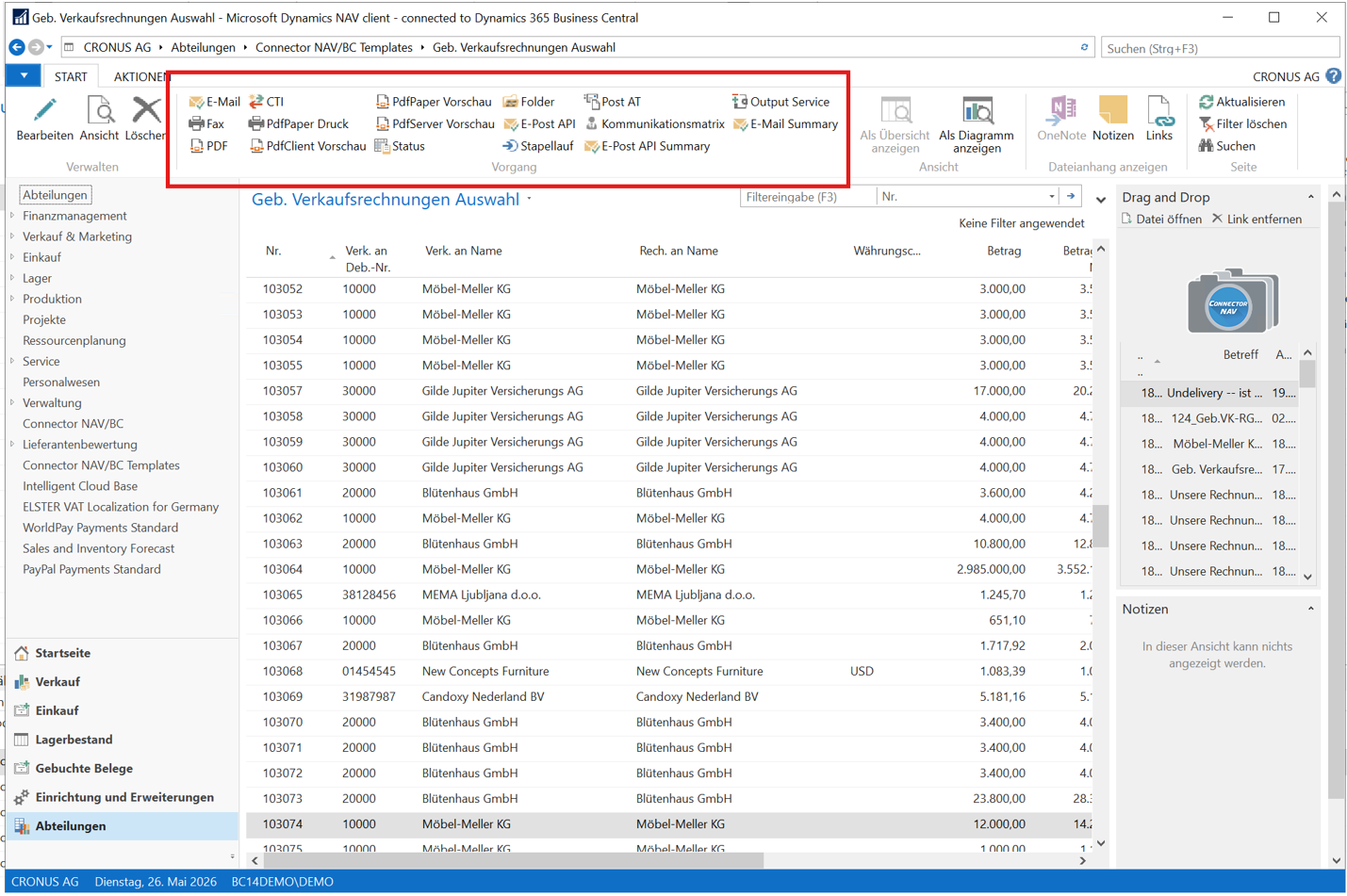Image resolution: width=1347 pixels, height=896 pixels.
Task: Open E-Post API Summary
Action: click(648, 146)
